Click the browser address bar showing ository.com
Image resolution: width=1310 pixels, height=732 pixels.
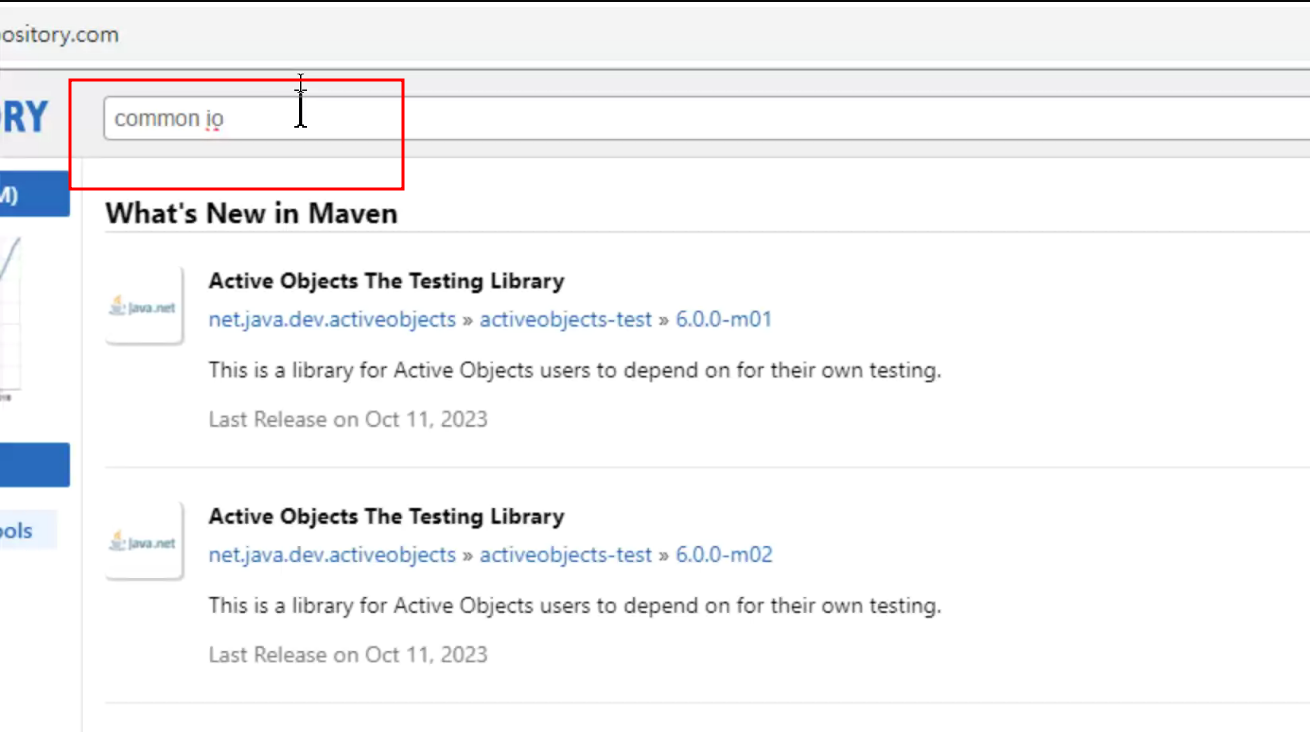(x=655, y=34)
